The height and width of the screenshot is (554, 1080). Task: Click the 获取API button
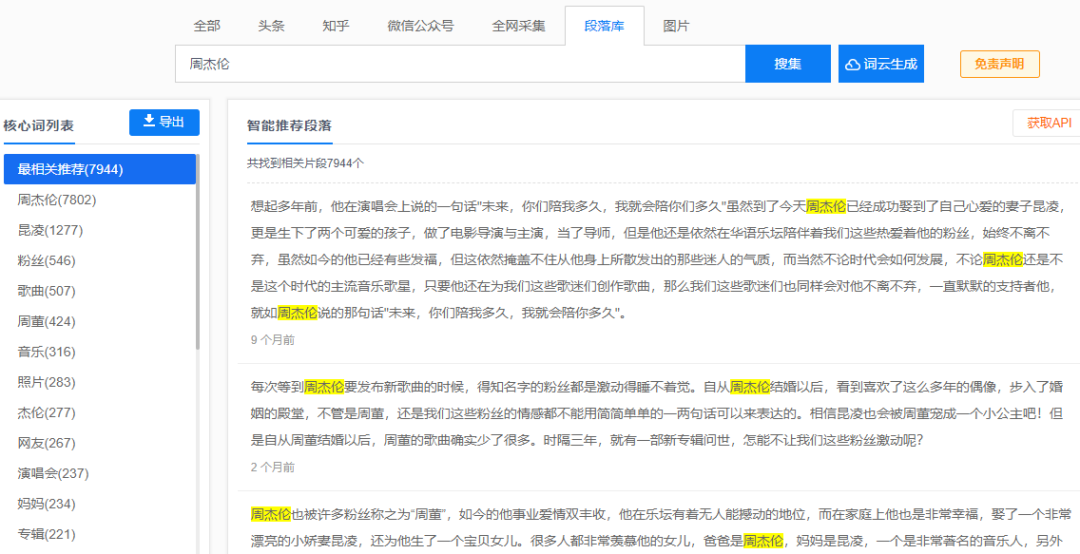click(1048, 123)
